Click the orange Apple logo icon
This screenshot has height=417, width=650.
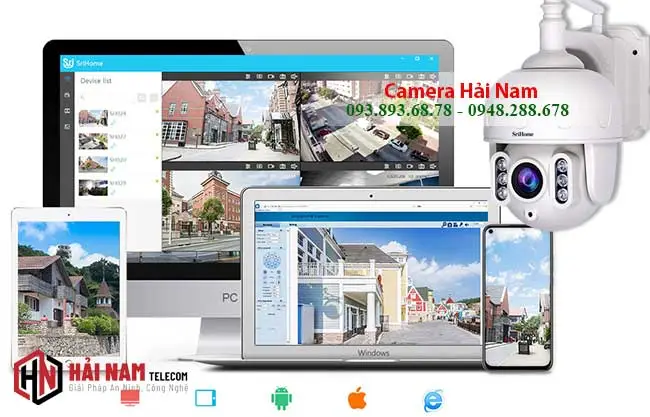(x=357, y=398)
